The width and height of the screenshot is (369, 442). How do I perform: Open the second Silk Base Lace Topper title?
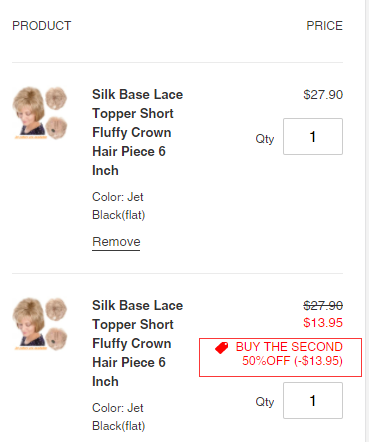(137, 343)
